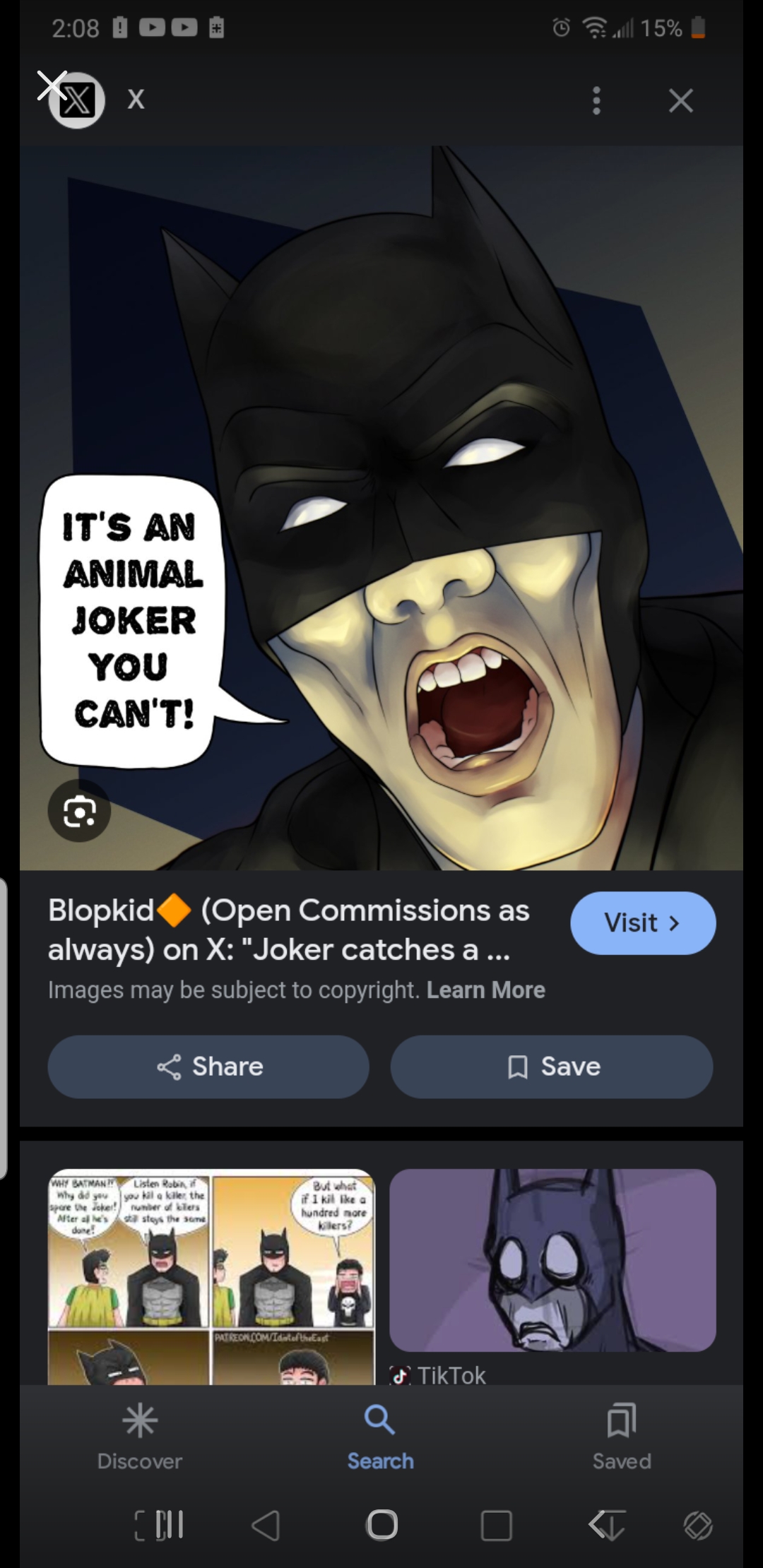Open the Batman and Robin comic thumbnail
Screen dimensions: 763x1568
point(211,1276)
